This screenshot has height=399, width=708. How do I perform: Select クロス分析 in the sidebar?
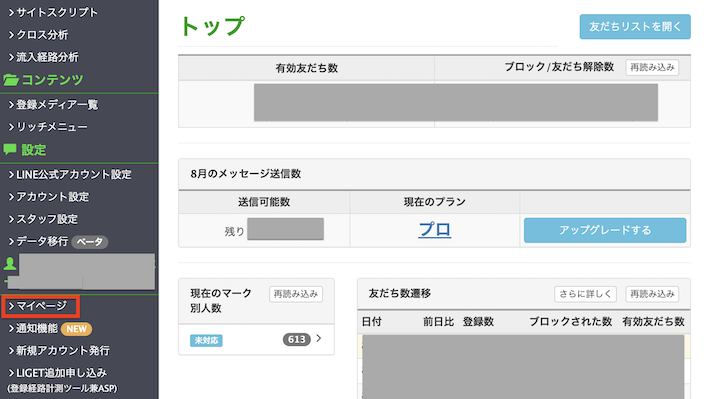(38, 35)
